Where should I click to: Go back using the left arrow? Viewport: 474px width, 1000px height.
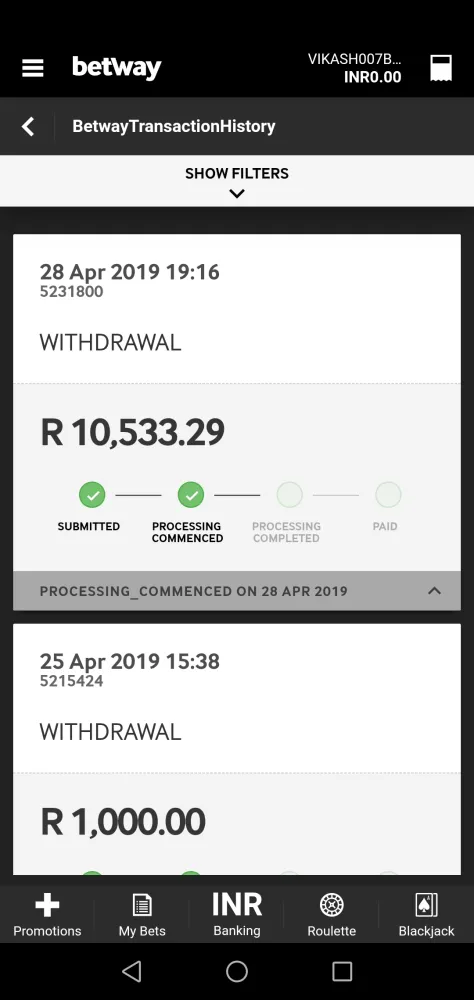coord(27,126)
